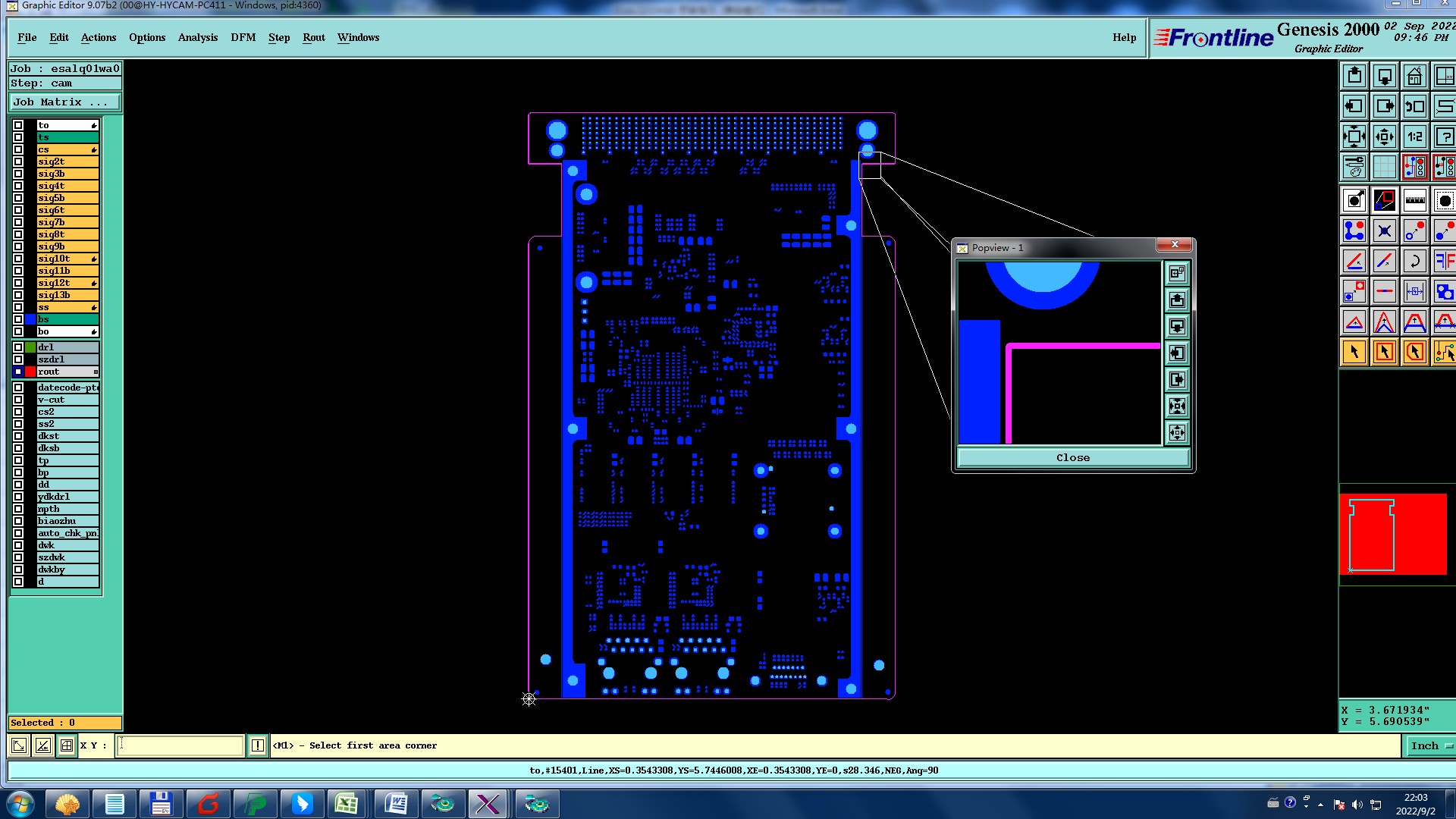
Task: Click the grid display icon
Action: [x=1384, y=167]
